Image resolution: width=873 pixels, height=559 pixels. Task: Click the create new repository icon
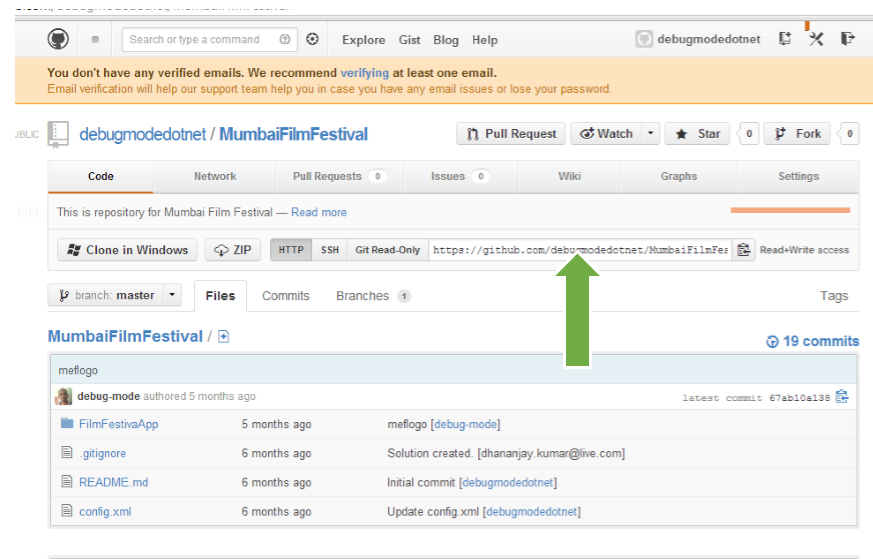tap(785, 39)
